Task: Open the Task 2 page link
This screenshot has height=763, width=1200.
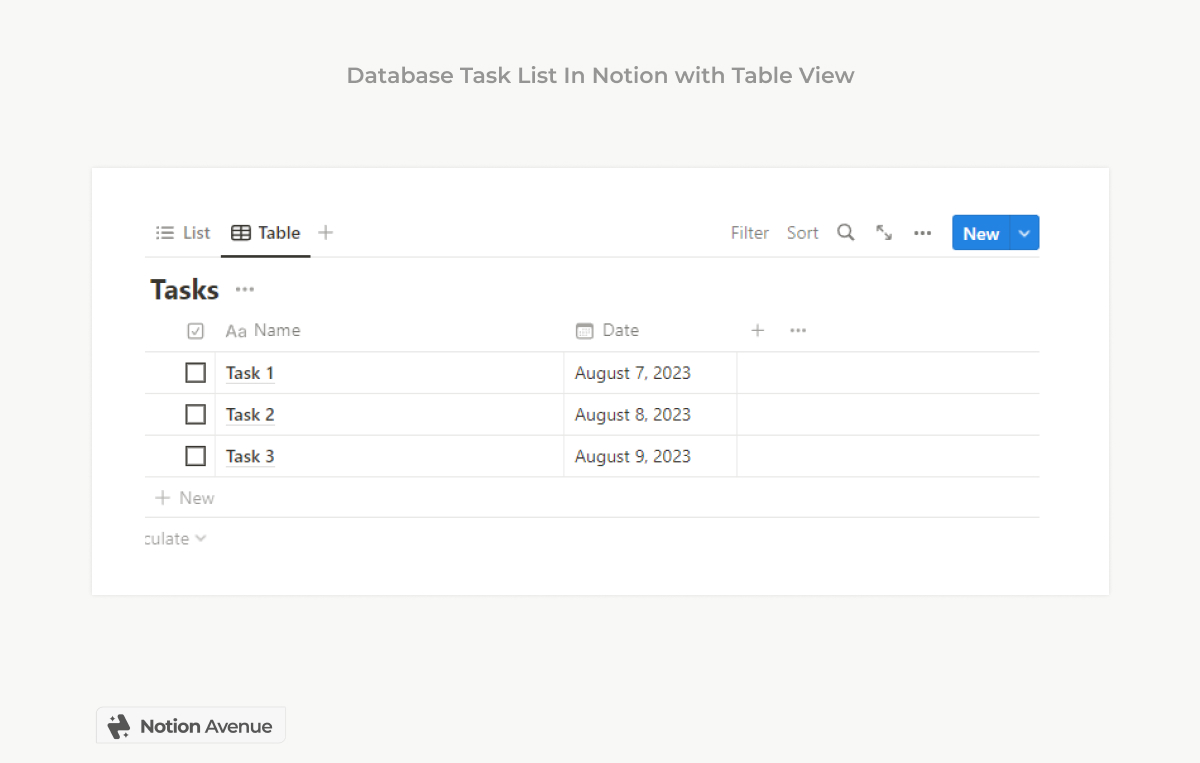Action: pos(249,414)
